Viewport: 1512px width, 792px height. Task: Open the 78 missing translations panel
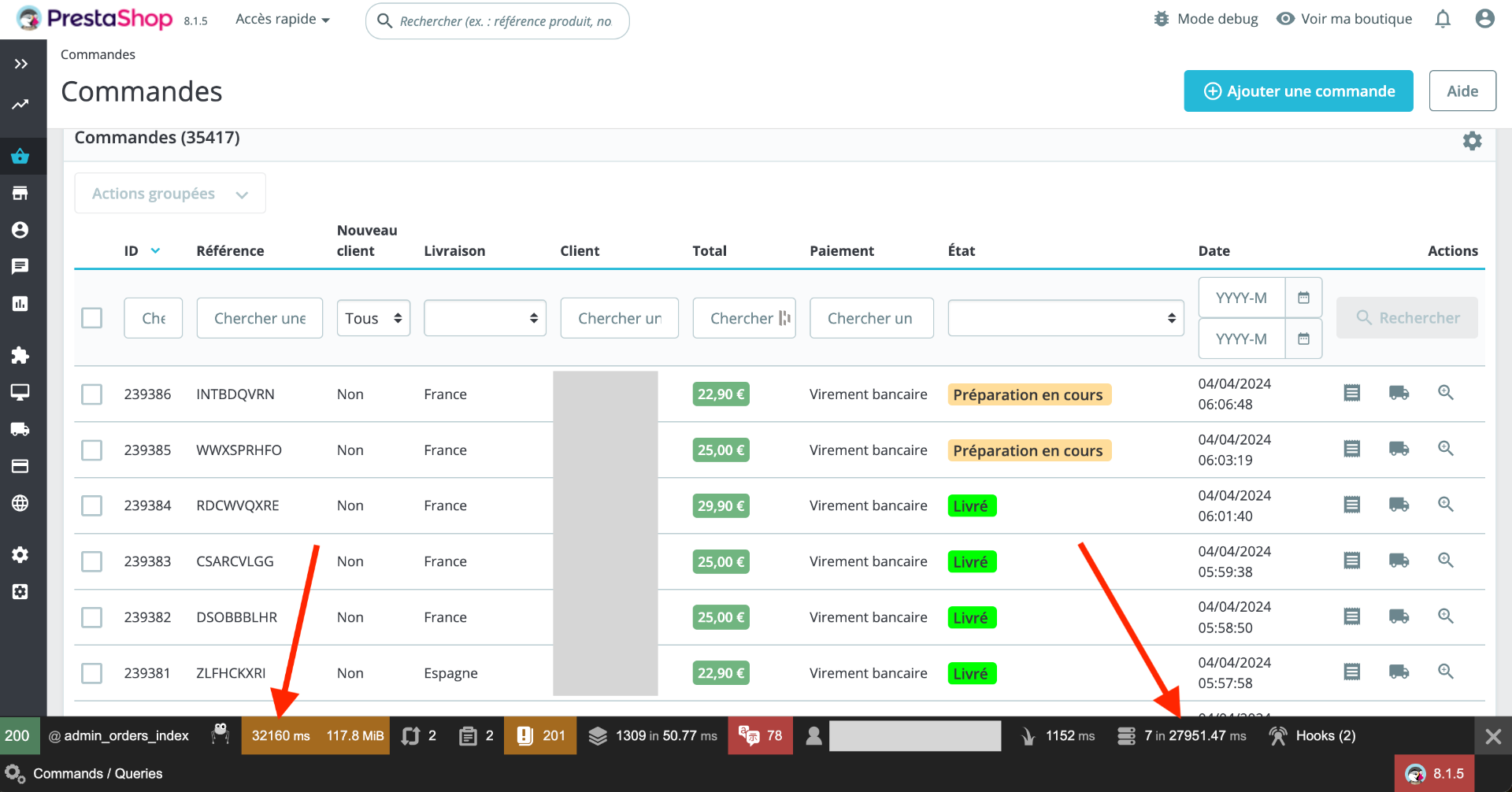(x=761, y=736)
